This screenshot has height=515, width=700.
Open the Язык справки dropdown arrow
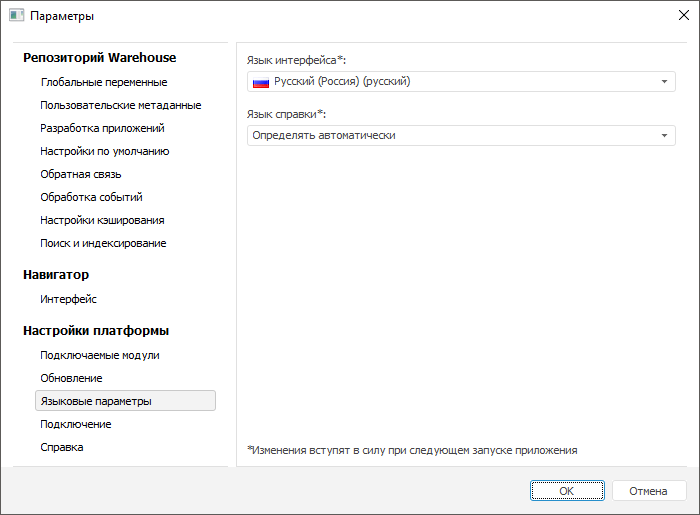click(665, 136)
